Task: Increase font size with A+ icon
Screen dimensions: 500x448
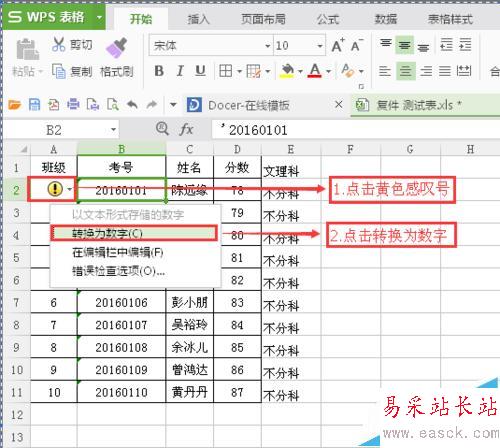Action: pos(338,45)
